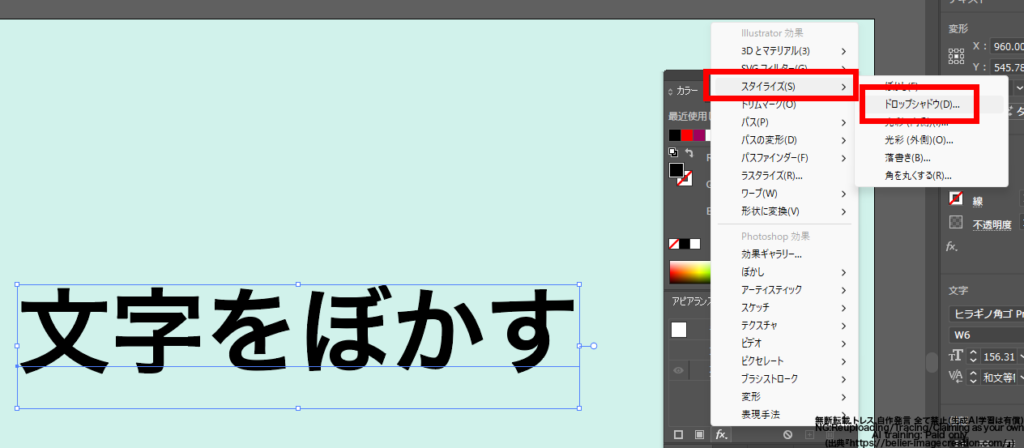Open the パスの変形(D) submenu
Screen dimensions: 1024x448
(x=784, y=140)
